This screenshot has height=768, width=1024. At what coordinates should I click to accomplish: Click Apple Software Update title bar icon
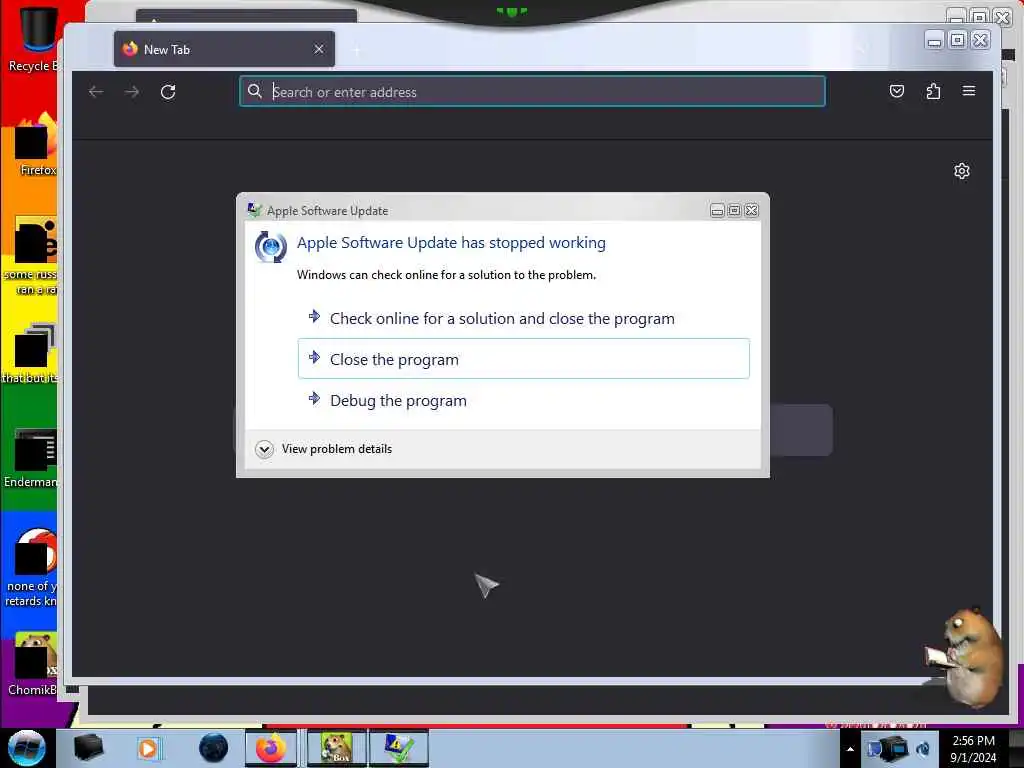[254, 210]
